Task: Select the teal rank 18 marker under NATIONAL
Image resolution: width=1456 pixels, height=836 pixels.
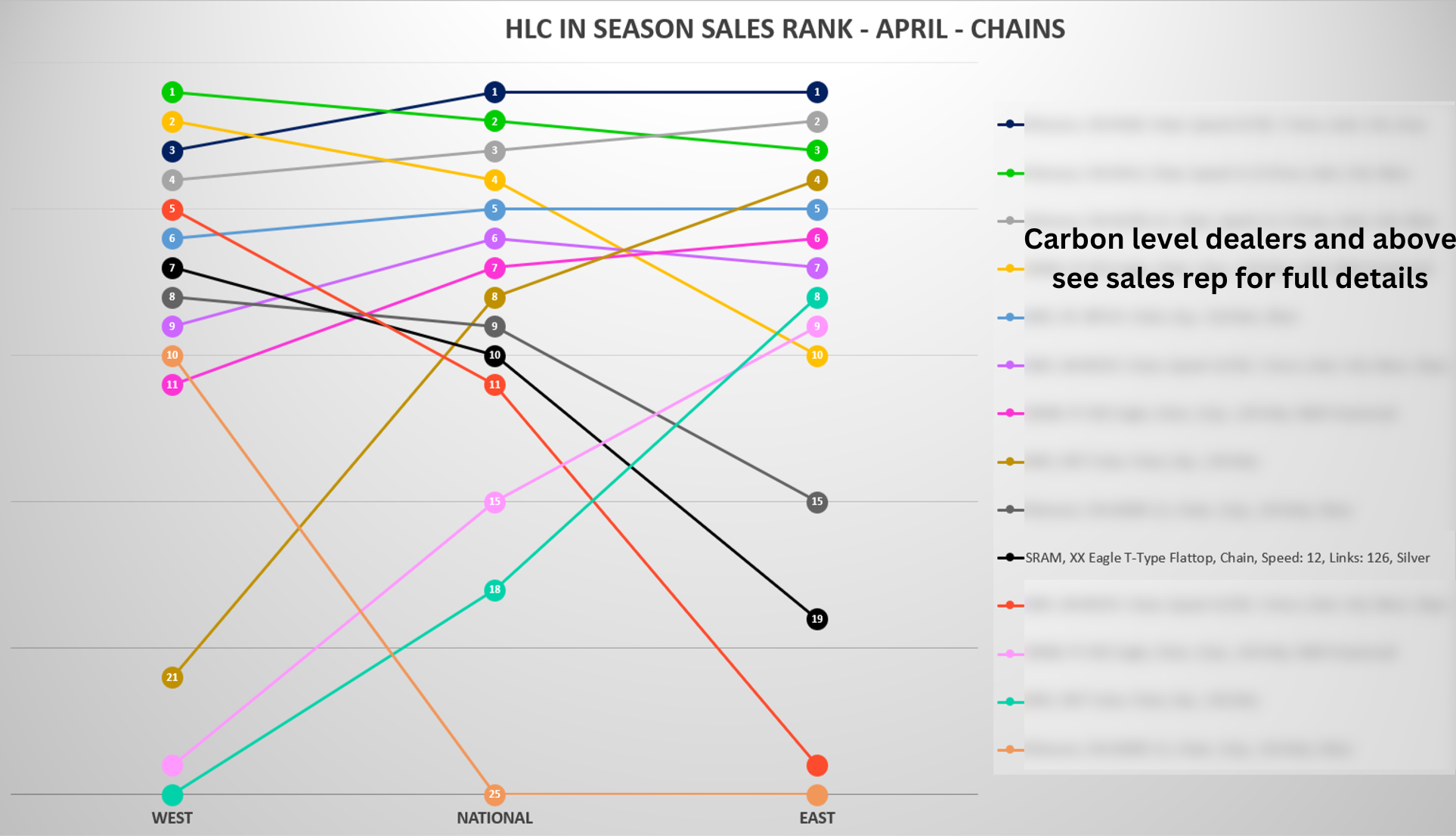Action: (494, 590)
